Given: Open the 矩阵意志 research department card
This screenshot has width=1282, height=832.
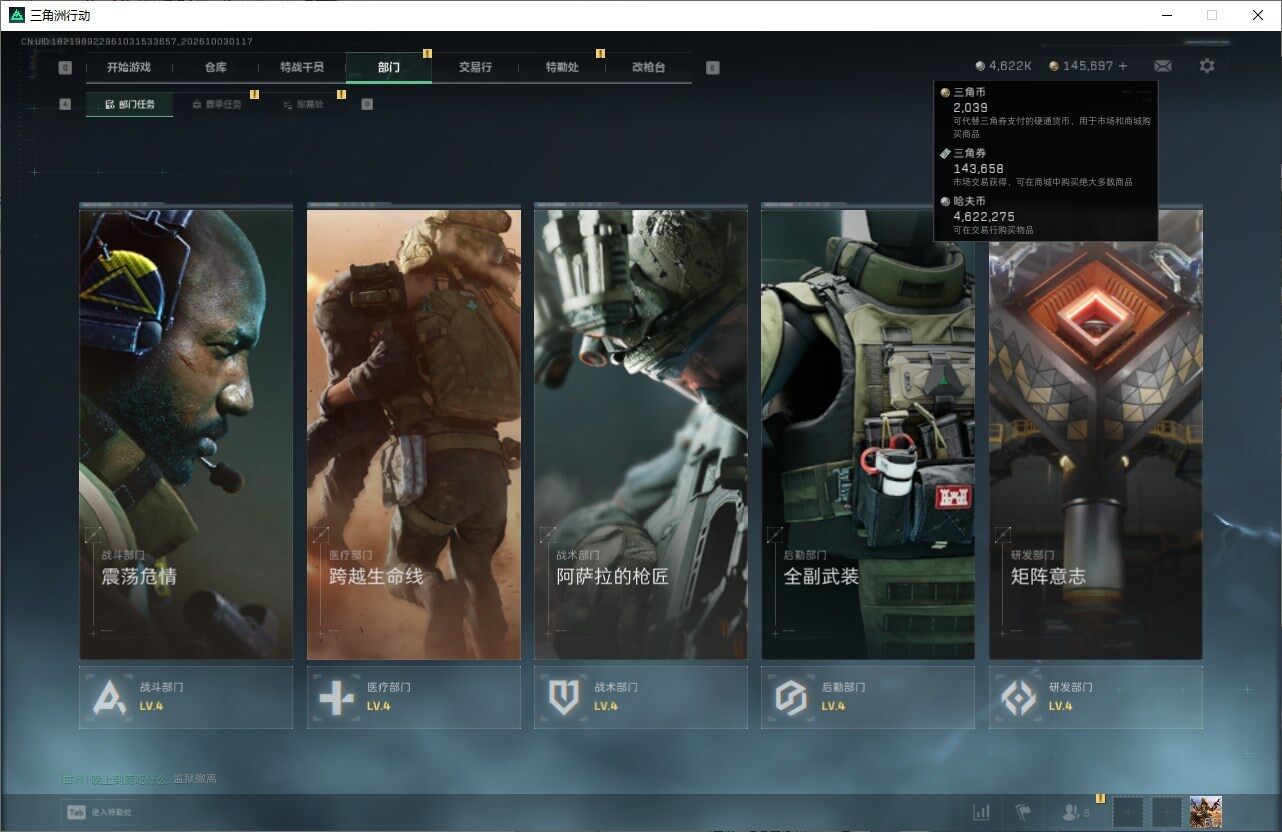Looking at the screenshot, I should [1096, 432].
